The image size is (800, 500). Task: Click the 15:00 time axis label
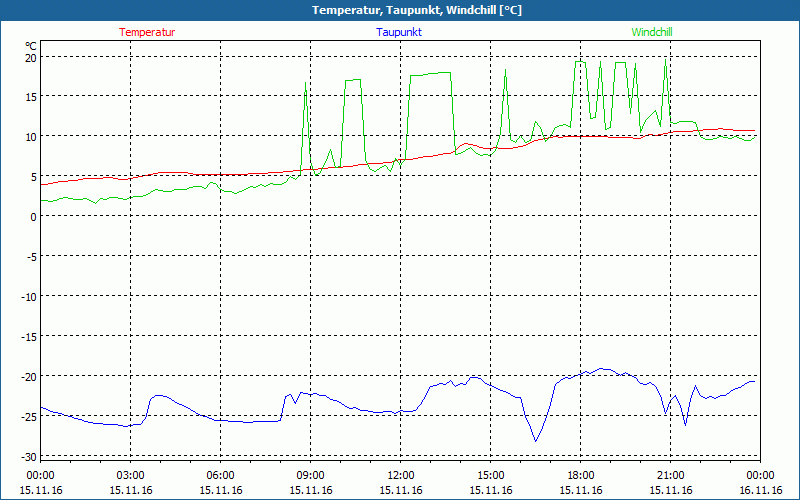click(x=491, y=476)
